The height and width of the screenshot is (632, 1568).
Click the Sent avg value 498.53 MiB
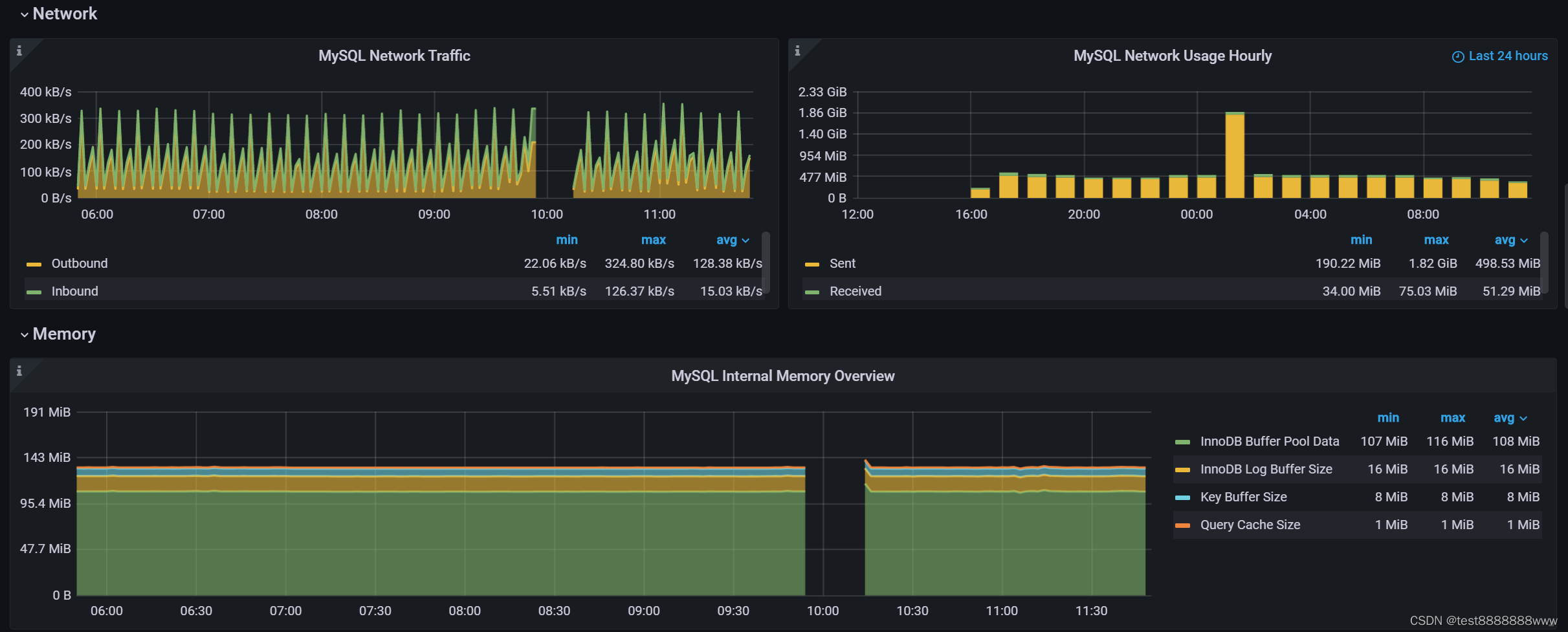[x=1508, y=263]
